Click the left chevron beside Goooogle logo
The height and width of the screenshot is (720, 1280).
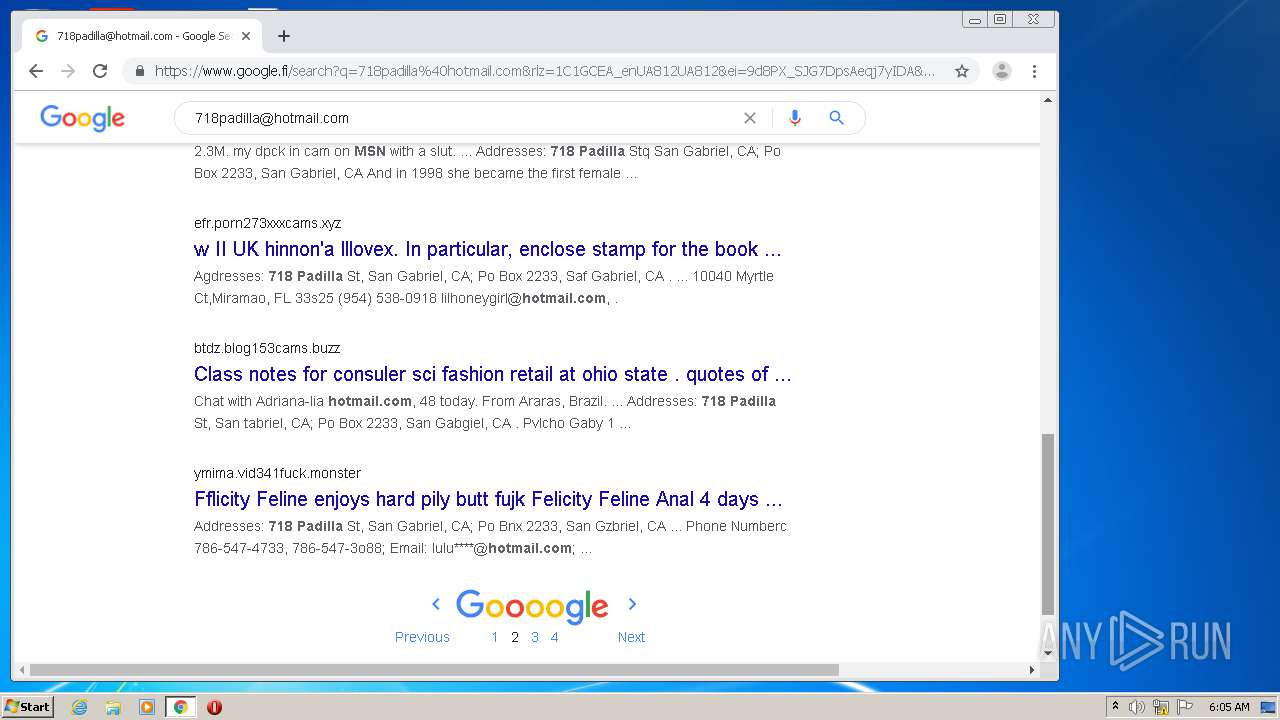[x=436, y=604]
